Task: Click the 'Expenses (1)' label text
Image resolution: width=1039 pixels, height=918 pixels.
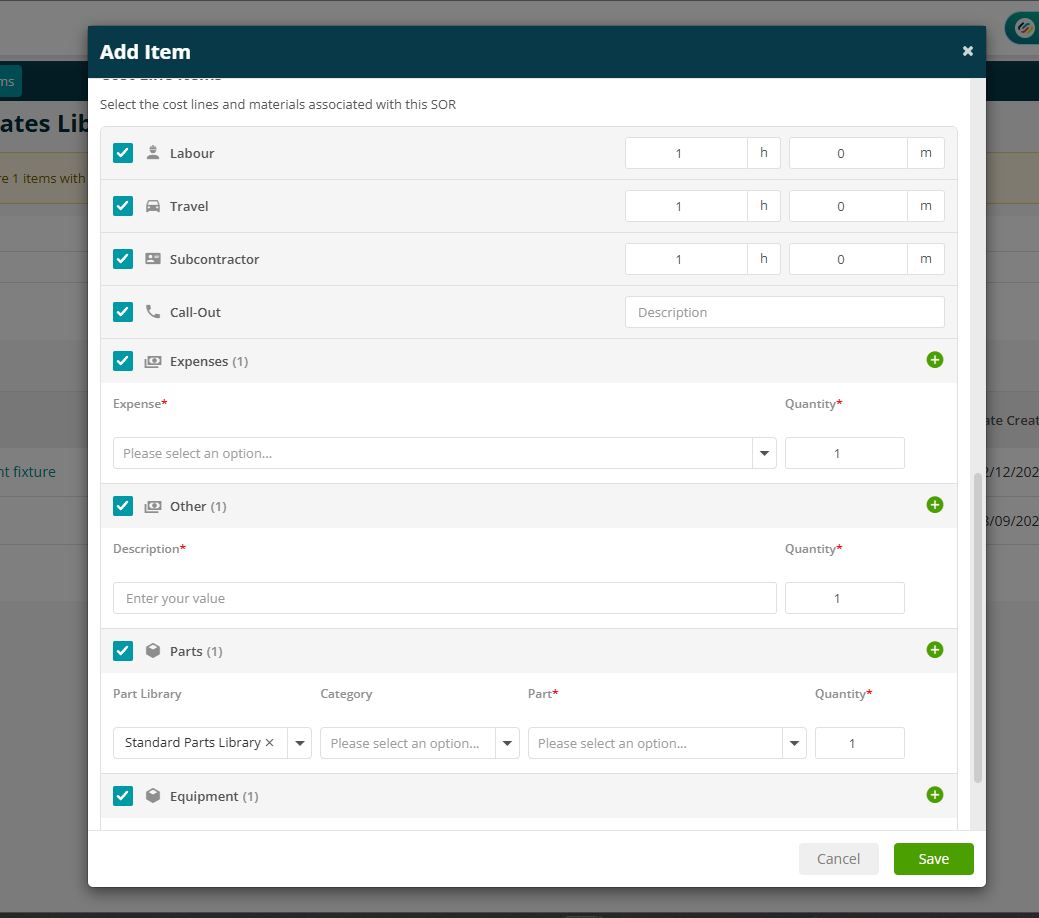Action: pyautogui.click(x=209, y=361)
